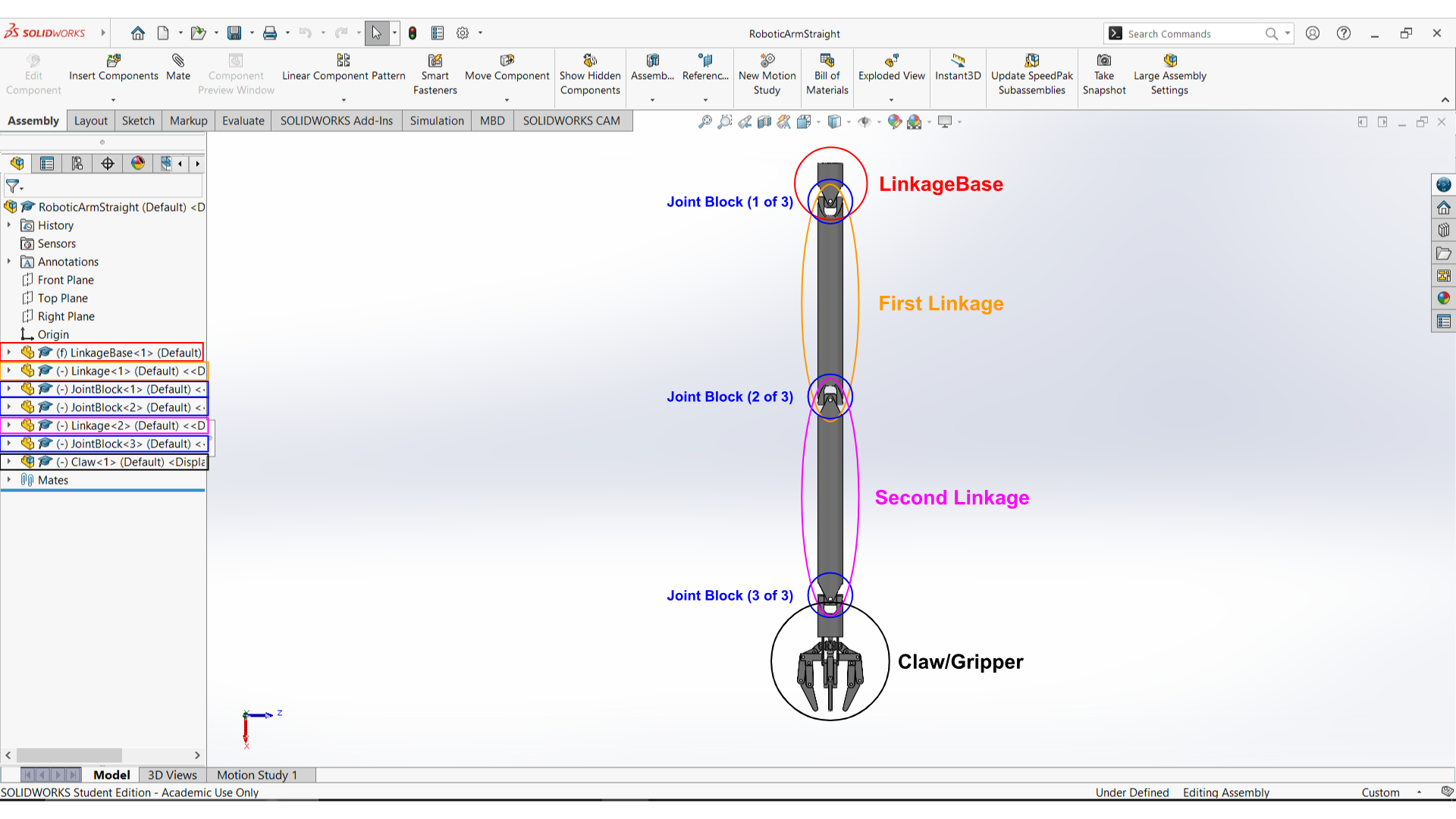Click the Smart Fasteners icon
This screenshot has height=819, width=1456.
click(435, 61)
